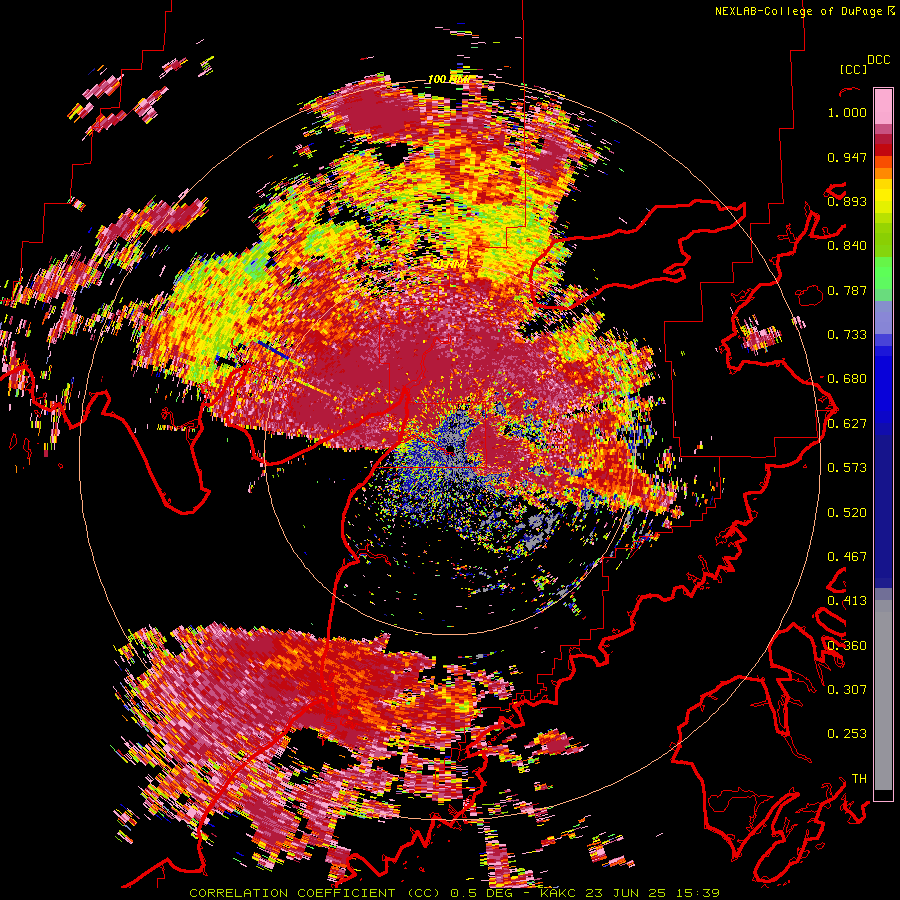The image size is (900, 900).
Task: Select the 0.840 color scale value
Action: coord(847,246)
